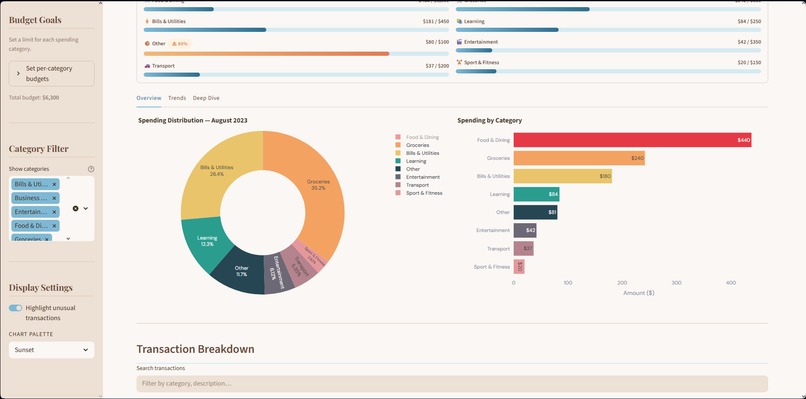This screenshot has width=806, height=399.
Task: Click the Transport donut slice
Action: coord(301,266)
